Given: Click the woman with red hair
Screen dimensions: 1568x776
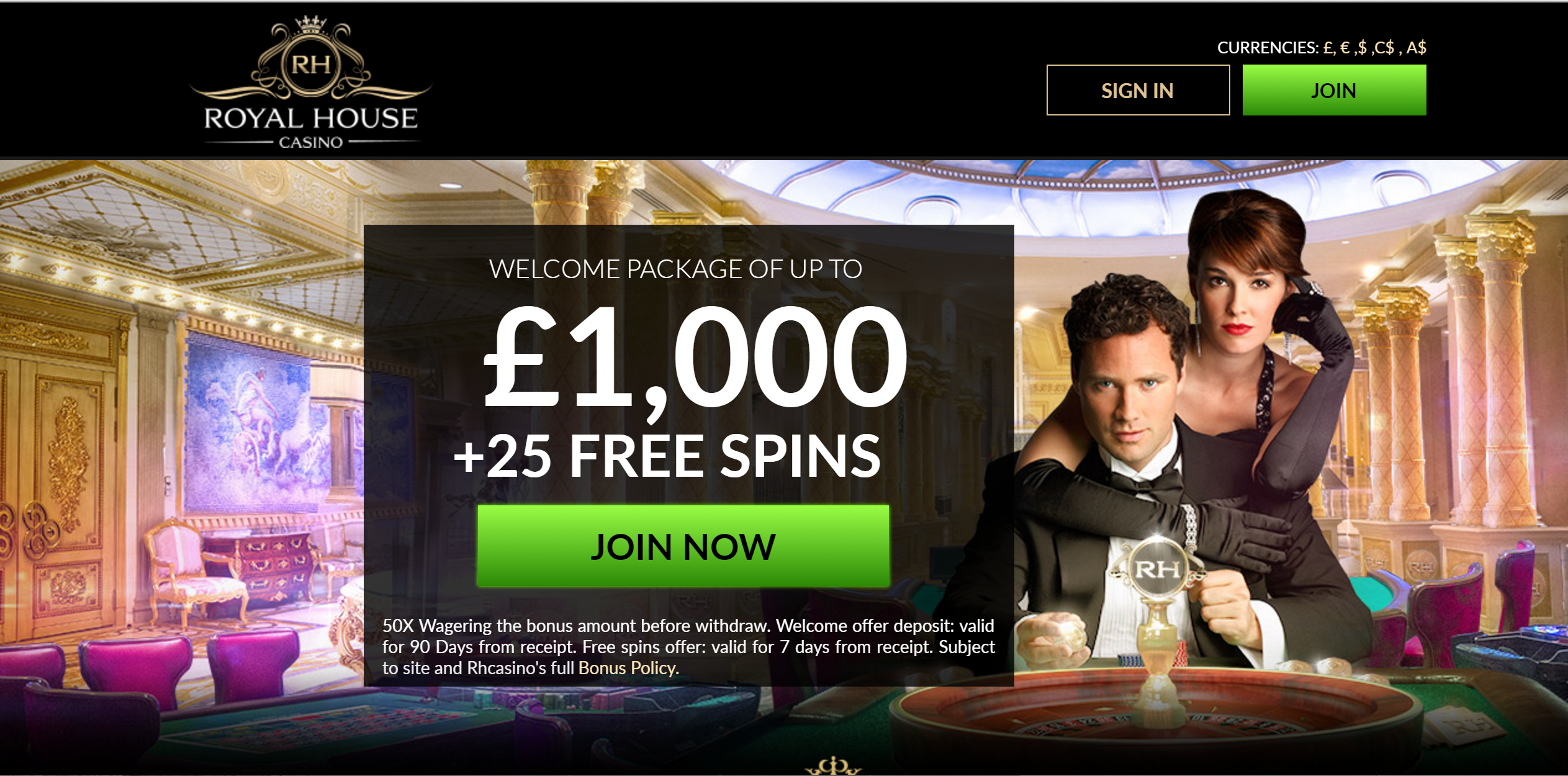Looking at the screenshot, I should (x=1248, y=348).
